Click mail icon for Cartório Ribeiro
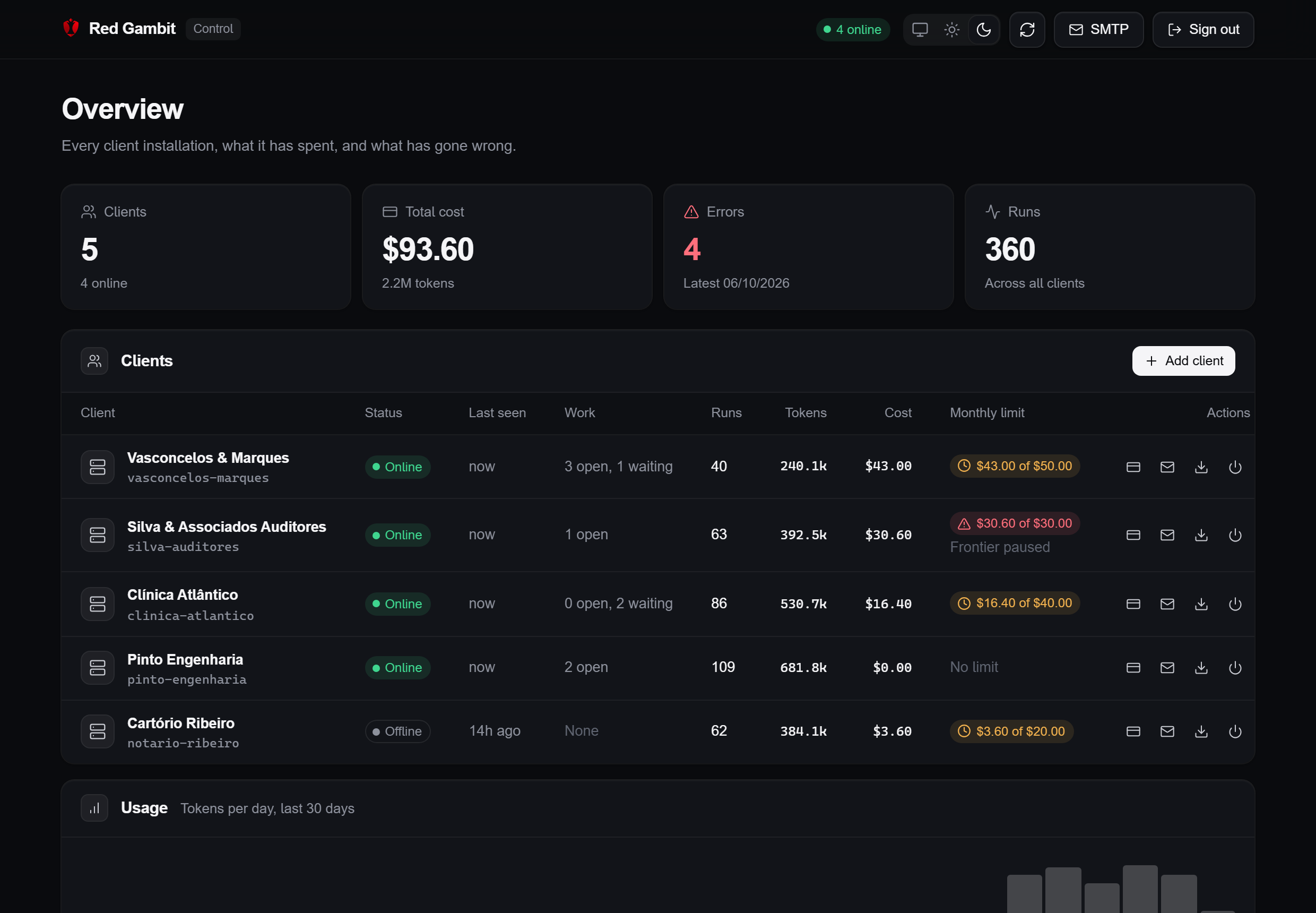This screenshot has width=1316, height=913. click(1167, 731)
